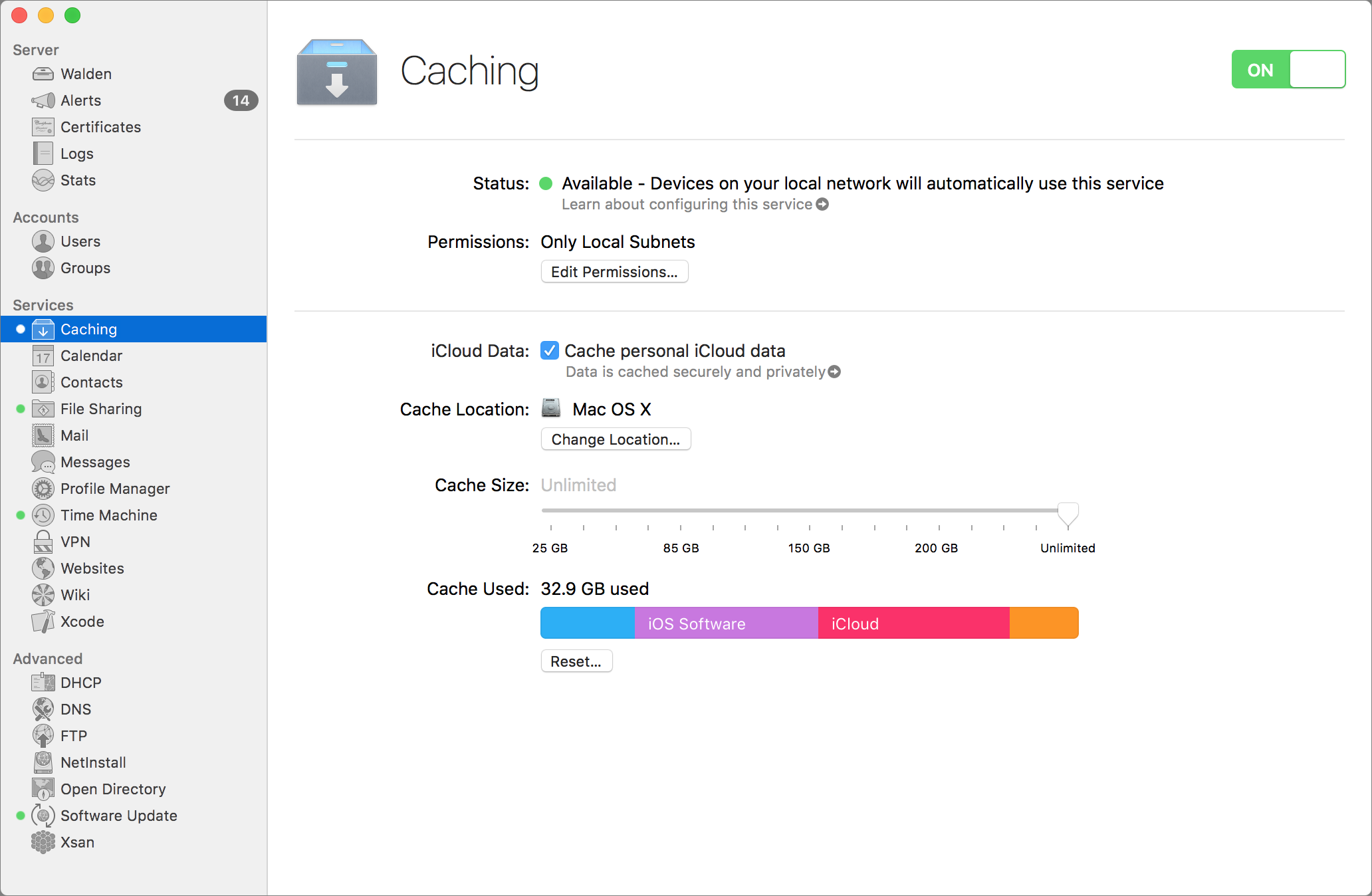The width and height of the screenshot is (1372, 896).
Task: Select File Sharing in Services list
Action: [101, 409]
